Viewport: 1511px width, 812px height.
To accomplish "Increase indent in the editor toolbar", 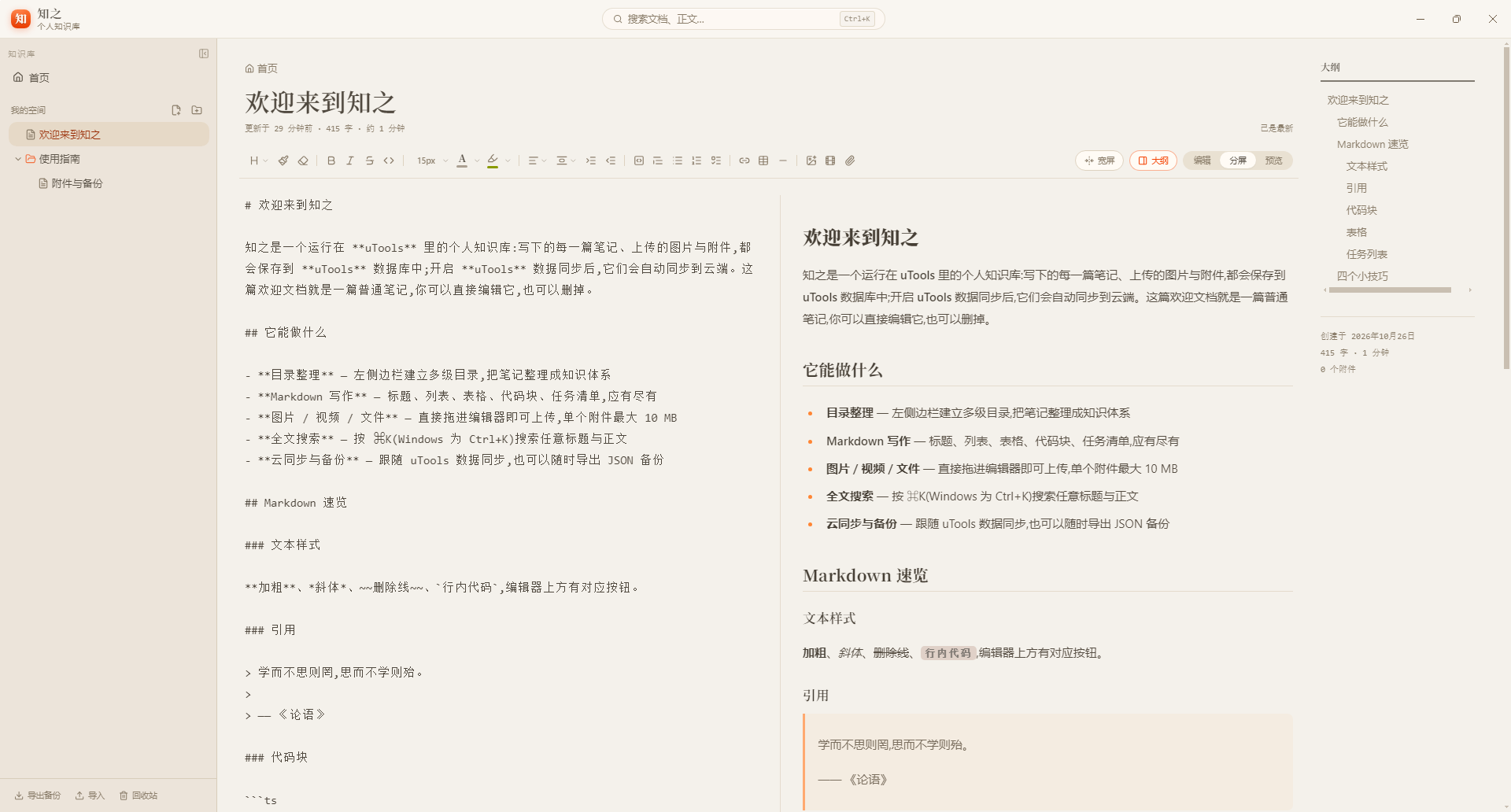I will pyautogui.click(x=591, y=161).
